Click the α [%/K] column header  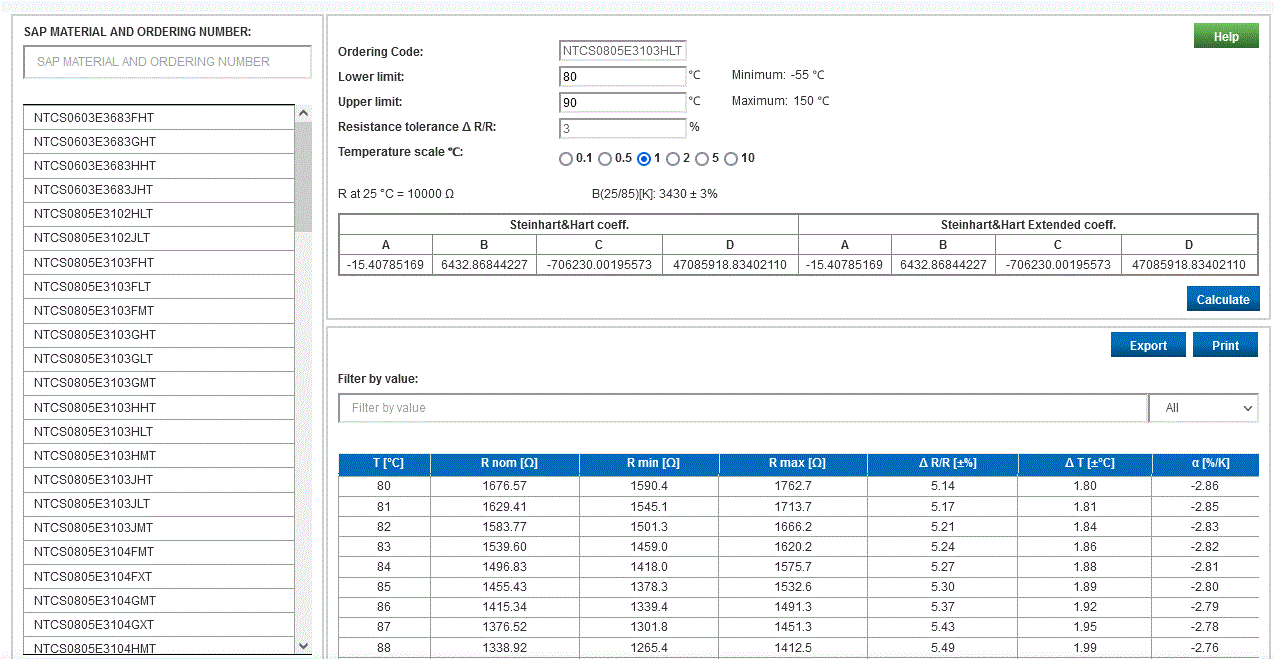1205,464
